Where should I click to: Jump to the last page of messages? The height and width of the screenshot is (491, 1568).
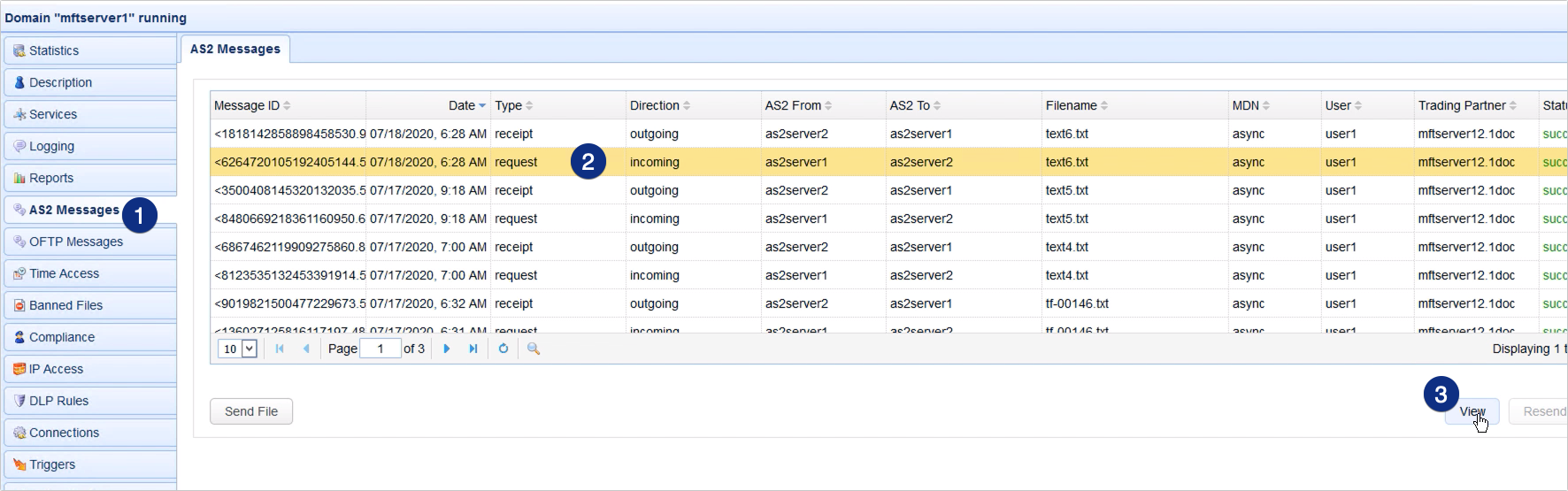(x=473, y=349)
